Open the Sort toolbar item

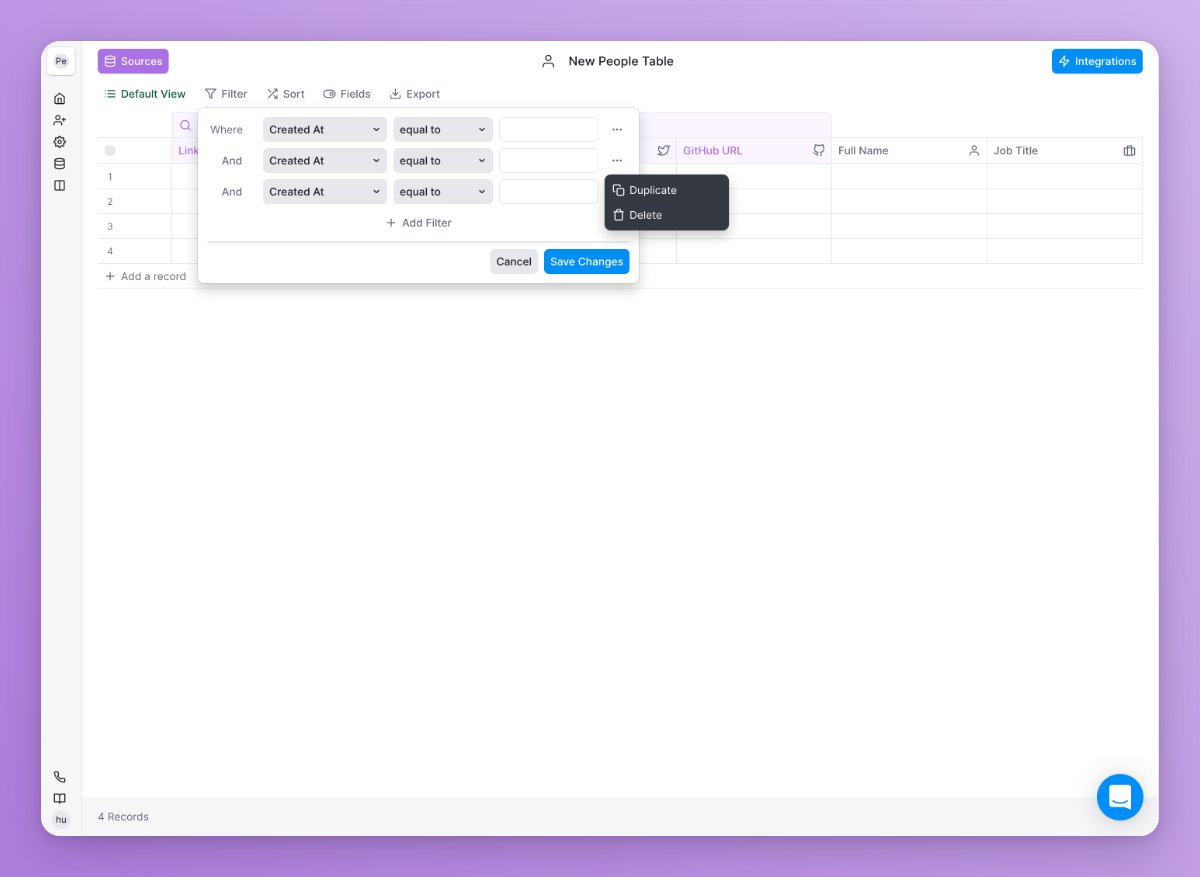[x=286, y=94]
